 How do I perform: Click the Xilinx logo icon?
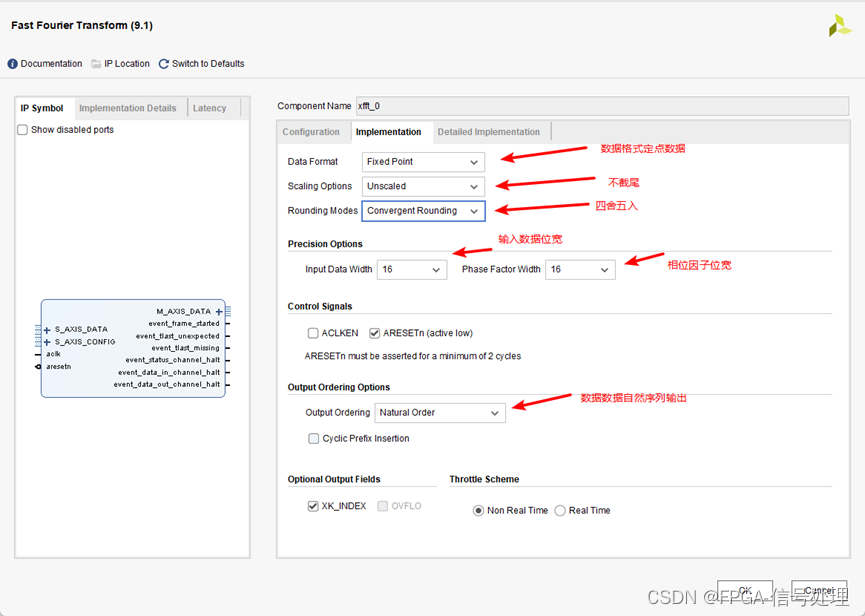[840, 26]
